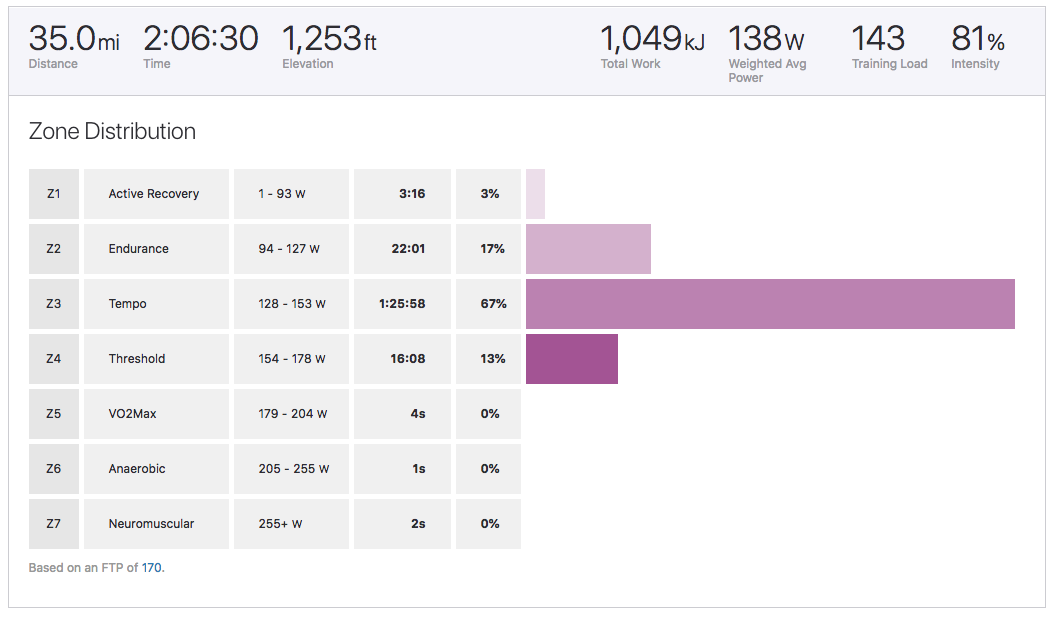Viewport: 1054px width, 617px height.
Task: Click the FTP value 170 link
Action: [152, 568]
